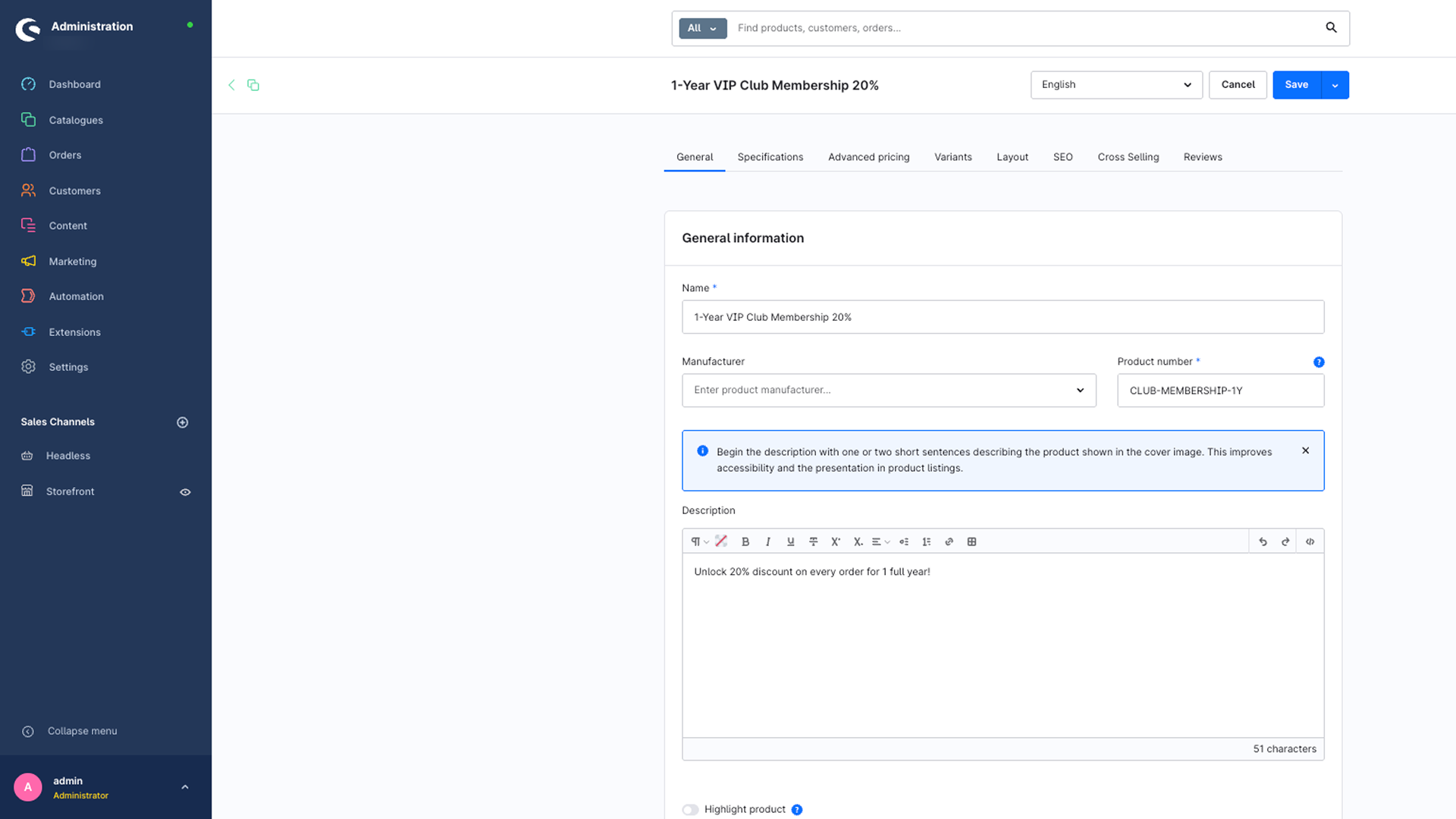
Task: Click the search magnifier icon
Action: (x=1331, y=28)
